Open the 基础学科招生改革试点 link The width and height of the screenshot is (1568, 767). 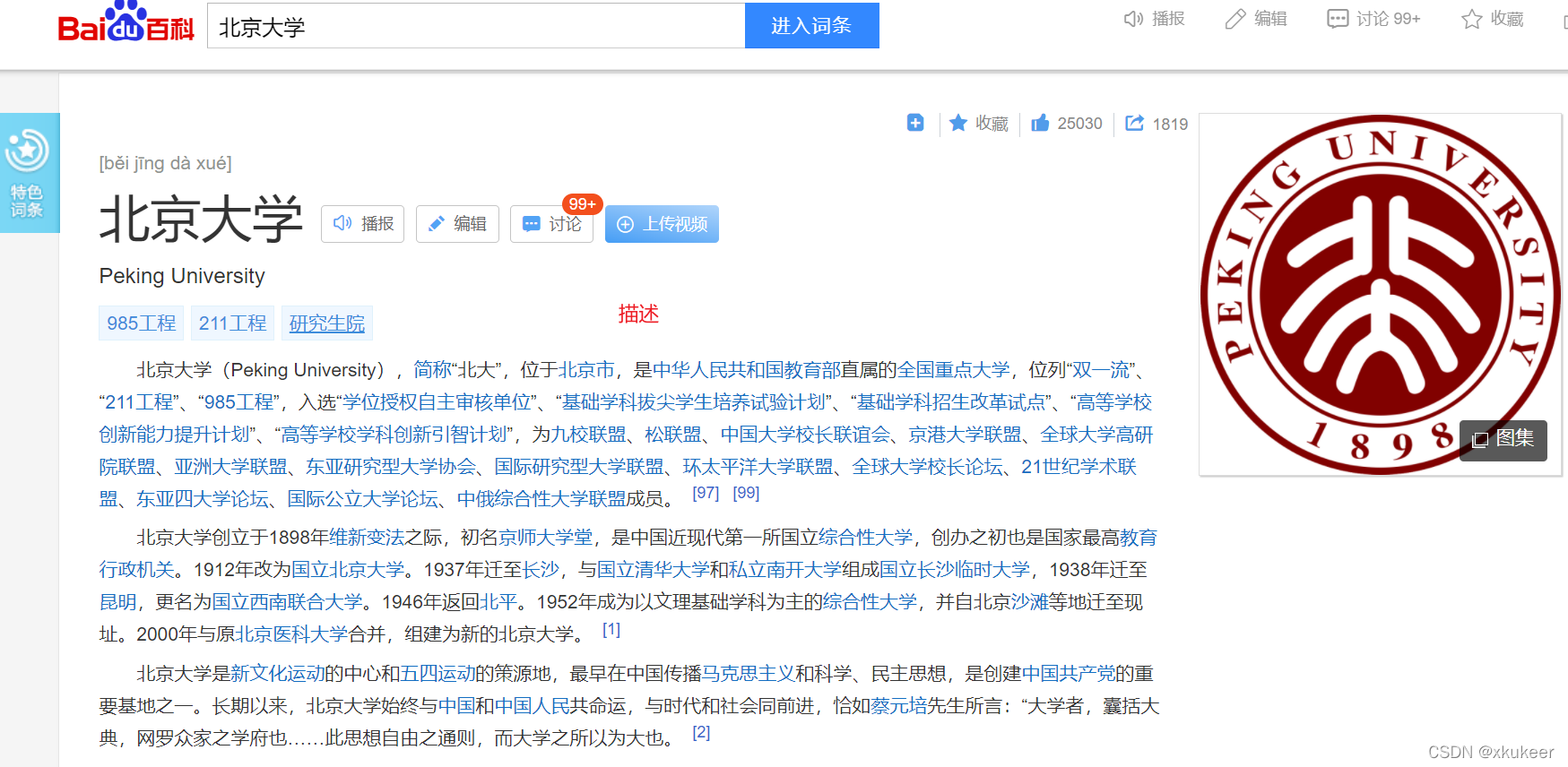point(951,402)
